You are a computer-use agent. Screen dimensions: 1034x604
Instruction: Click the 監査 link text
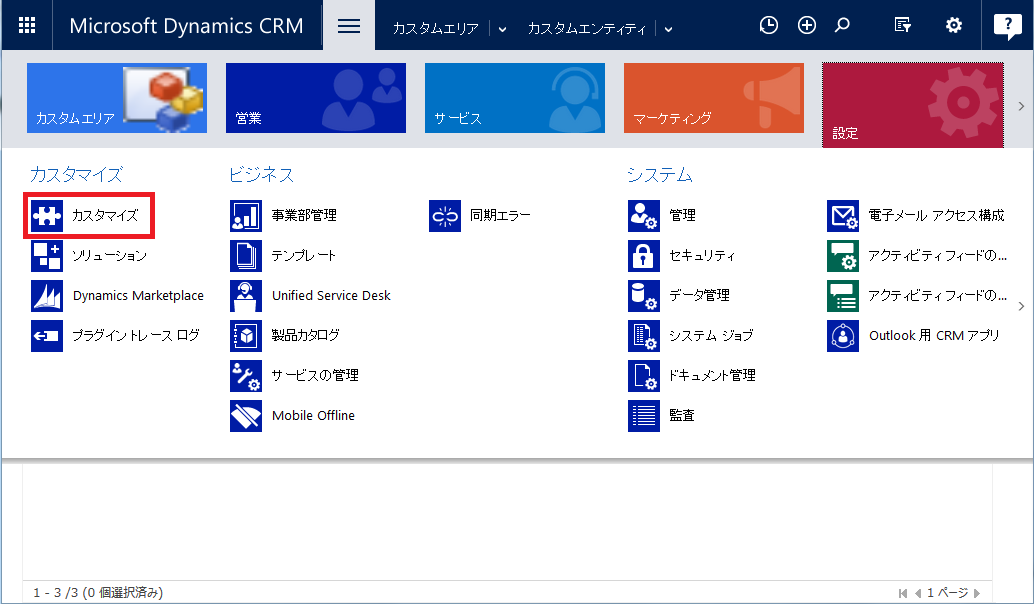[682, 415]
